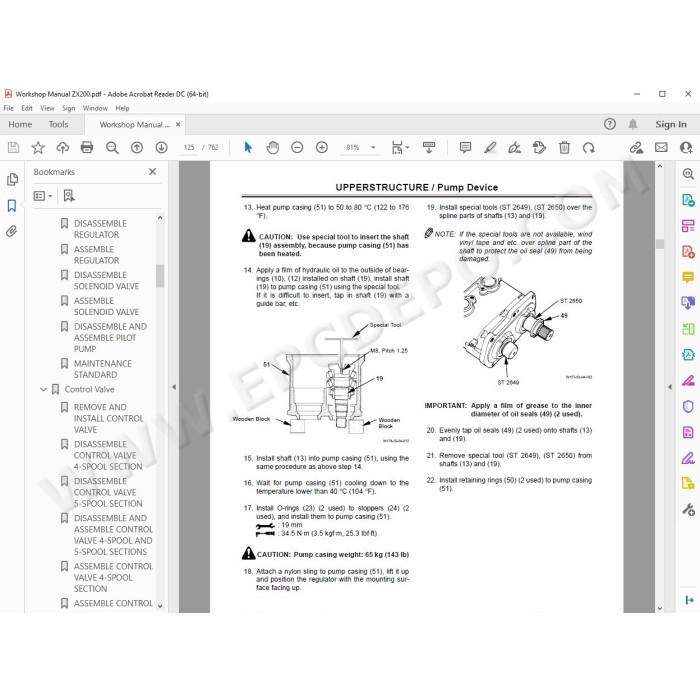Click the stamp tool icon
The image size is (700, 700).
539,148
